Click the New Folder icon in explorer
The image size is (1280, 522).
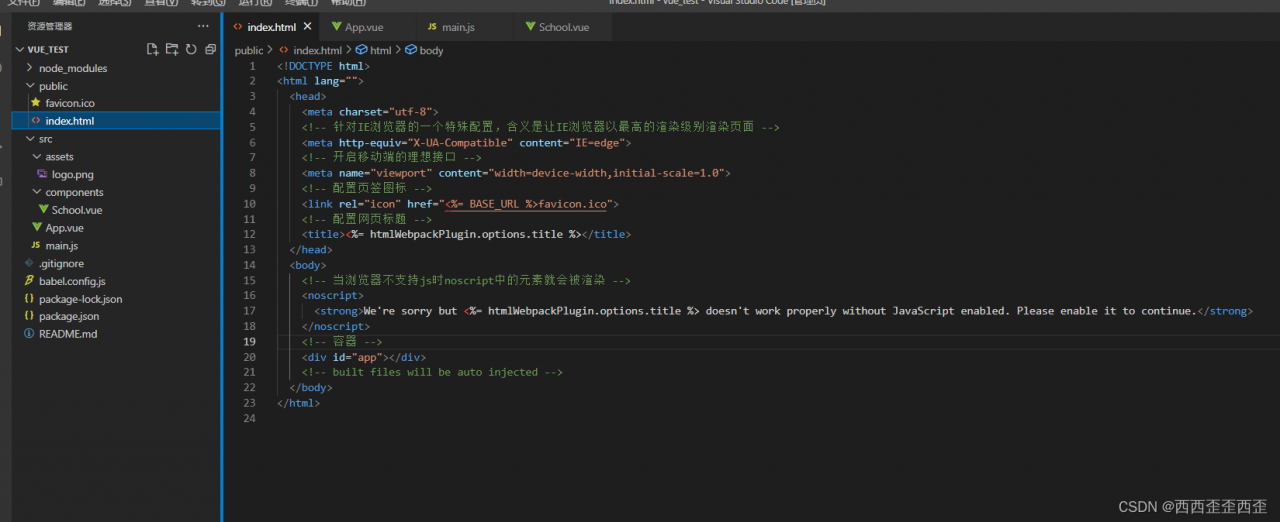172,49
